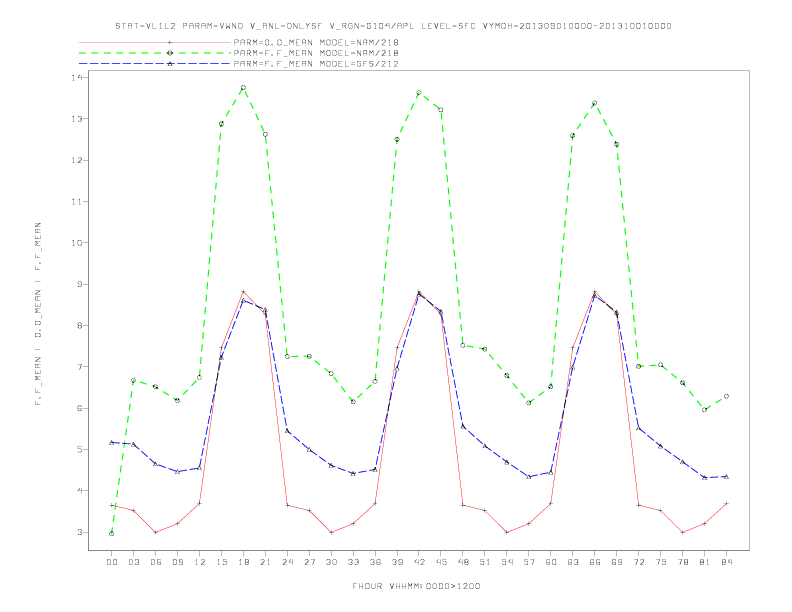Click y-axis tick label 11
Image resolution: width=792 pixels, height=612 pixels.
click(x=77, y=201)
